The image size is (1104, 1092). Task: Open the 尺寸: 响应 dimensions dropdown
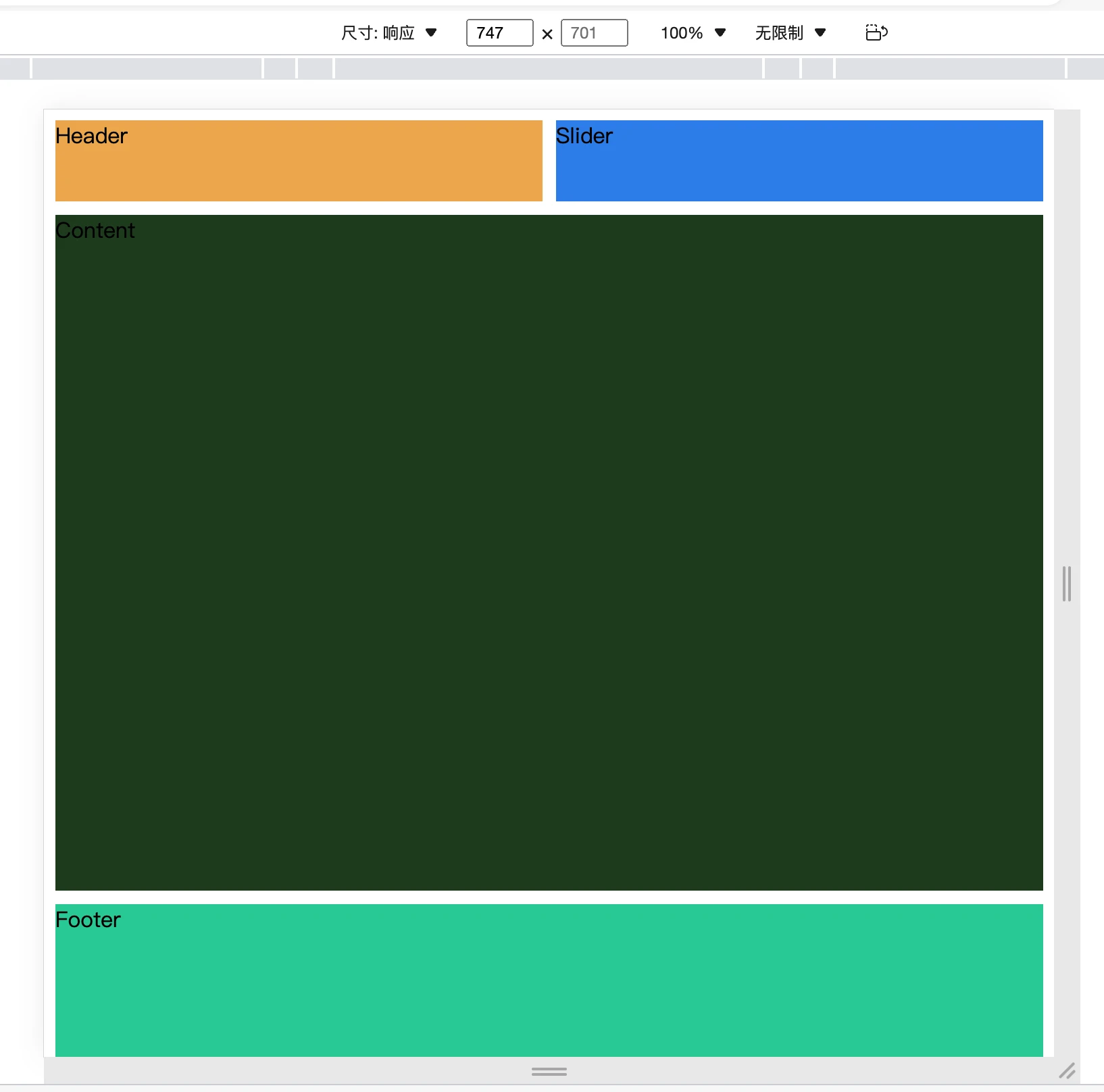point(388,32)
